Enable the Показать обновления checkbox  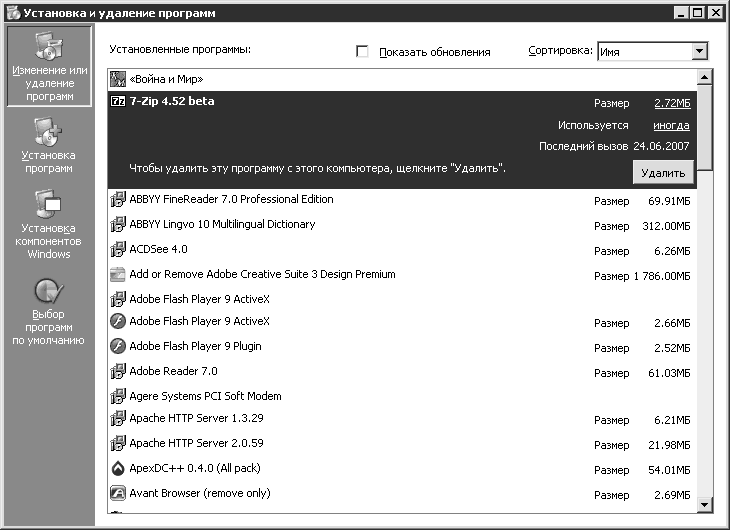click(x=362, y=51)
